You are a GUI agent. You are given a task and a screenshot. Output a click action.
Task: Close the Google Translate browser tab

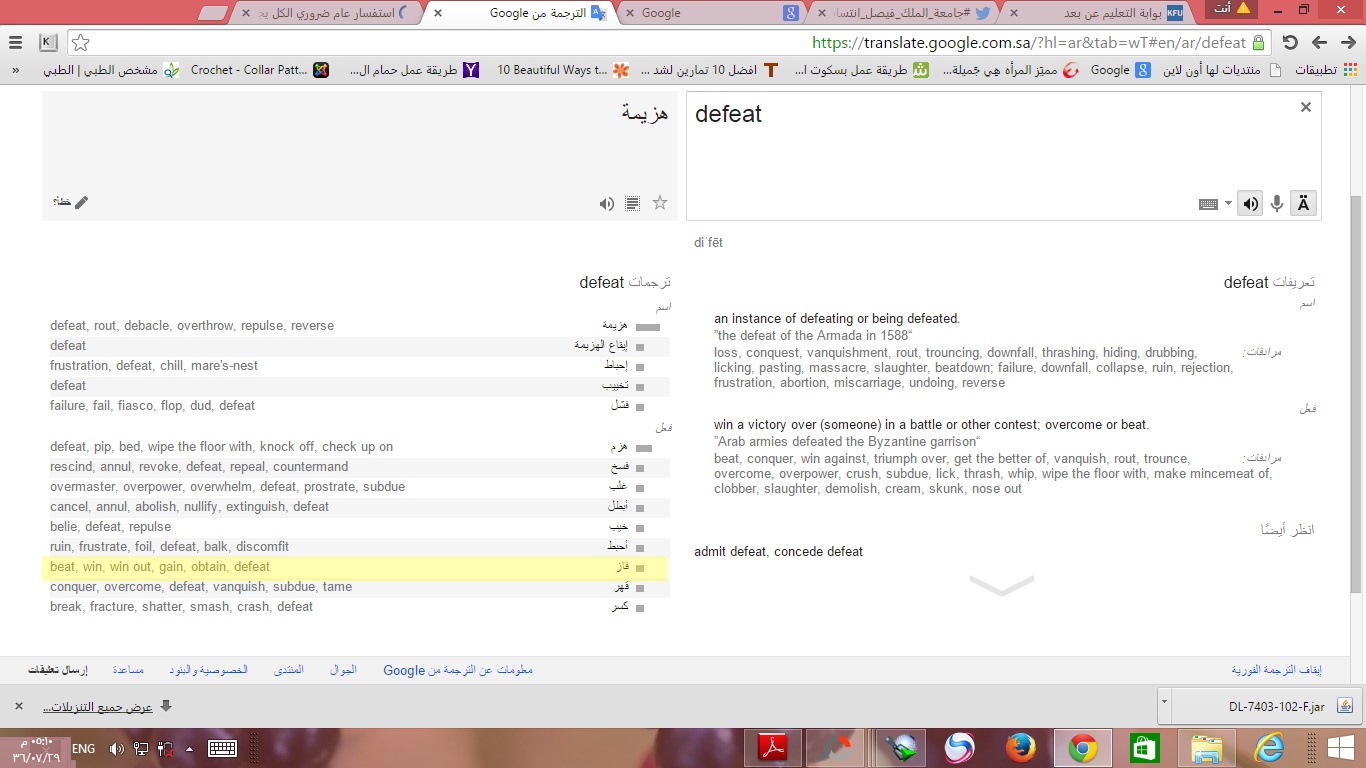438,13
